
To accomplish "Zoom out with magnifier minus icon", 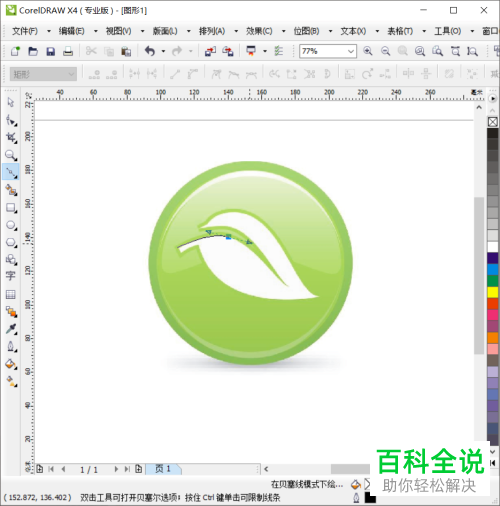I will 385,51.
